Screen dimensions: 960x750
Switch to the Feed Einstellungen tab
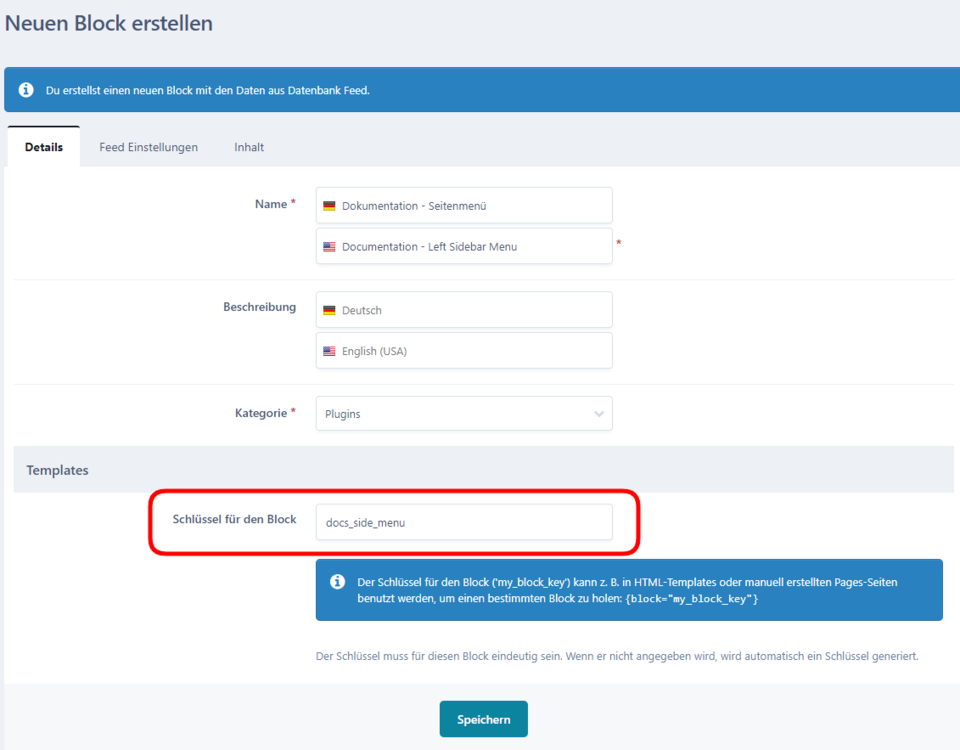[x=148, y=146]
